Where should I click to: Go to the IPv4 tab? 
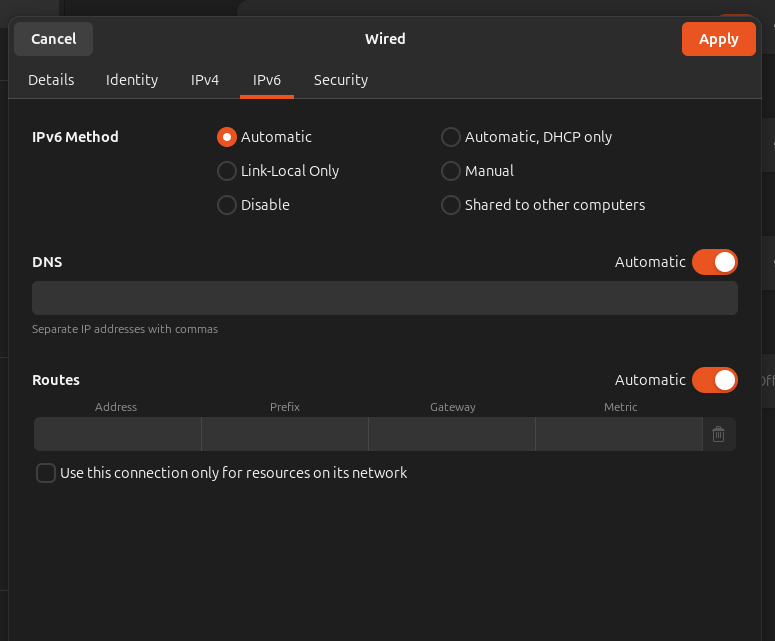click(x=205, y=80)
